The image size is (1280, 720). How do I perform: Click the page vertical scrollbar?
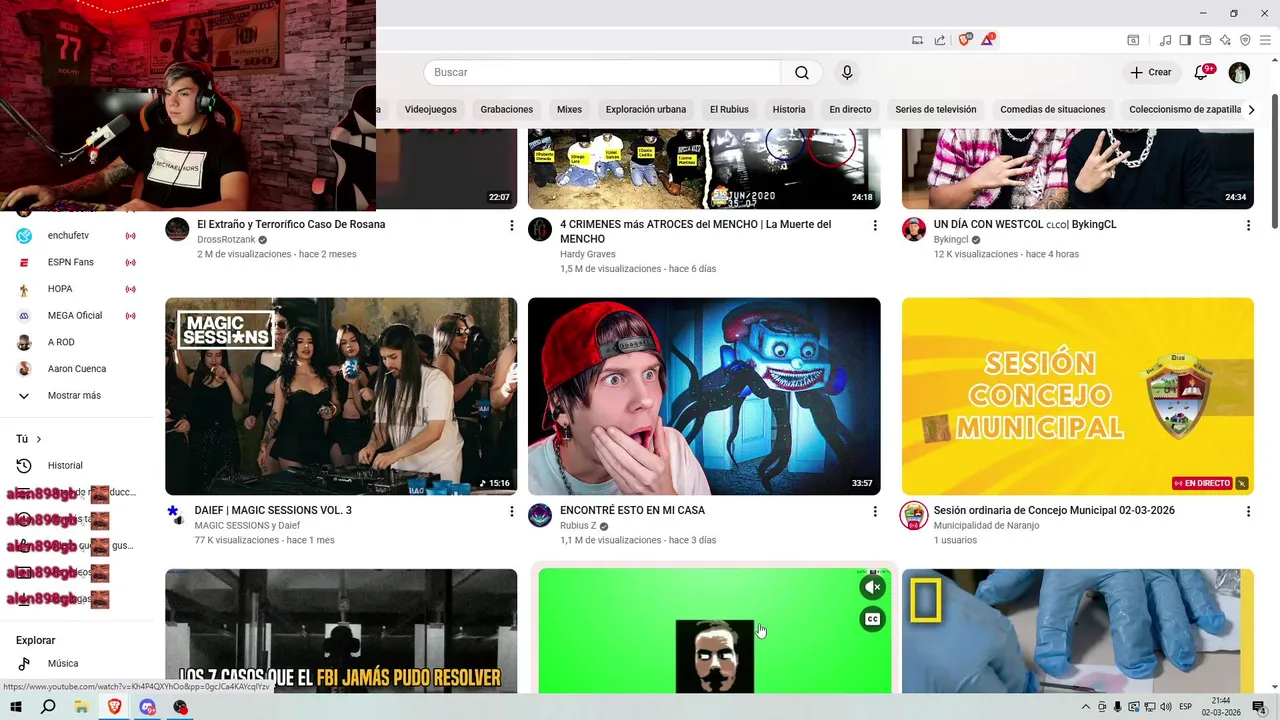[1275, 160]
